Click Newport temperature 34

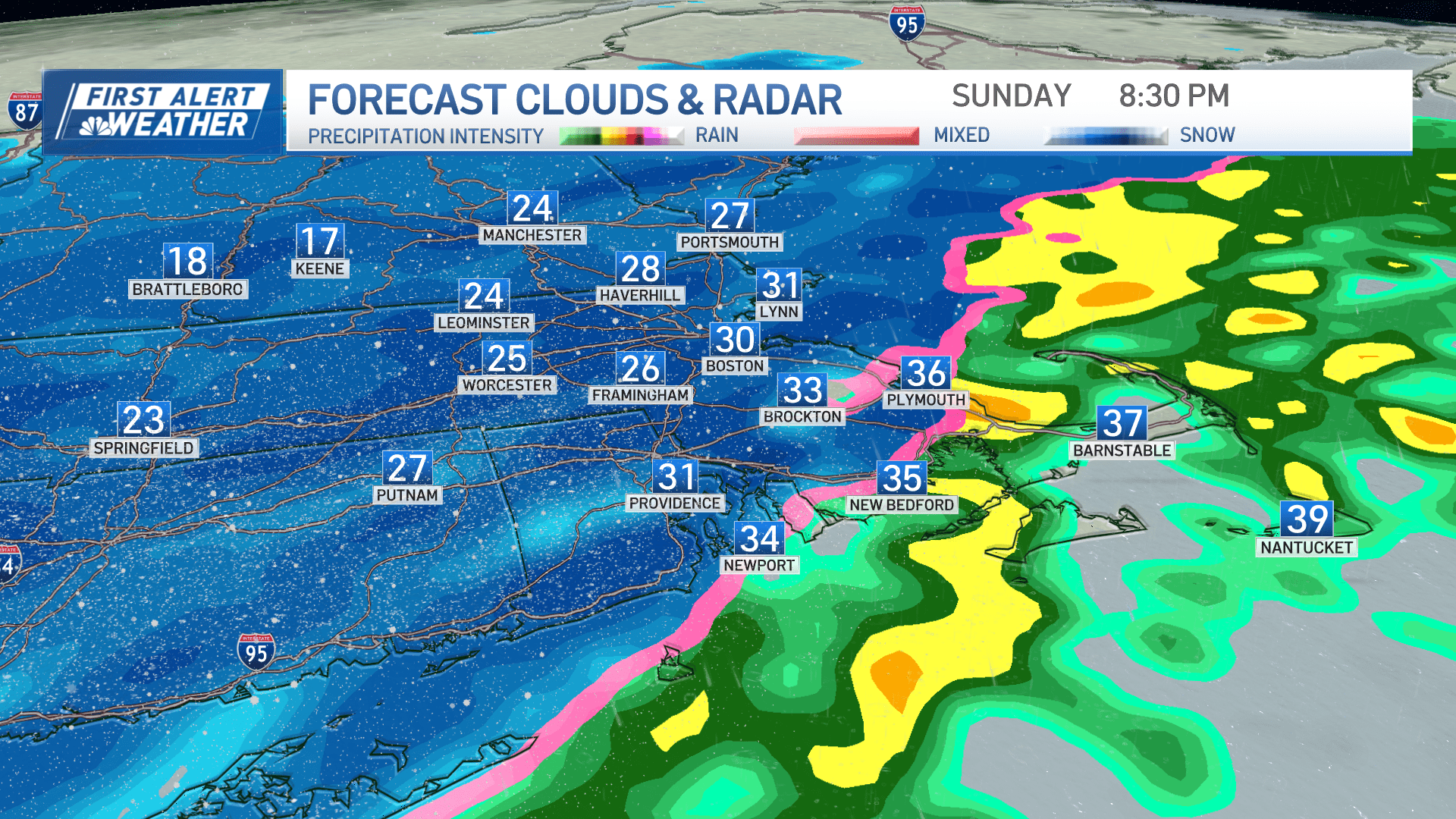tap(759, 538)
